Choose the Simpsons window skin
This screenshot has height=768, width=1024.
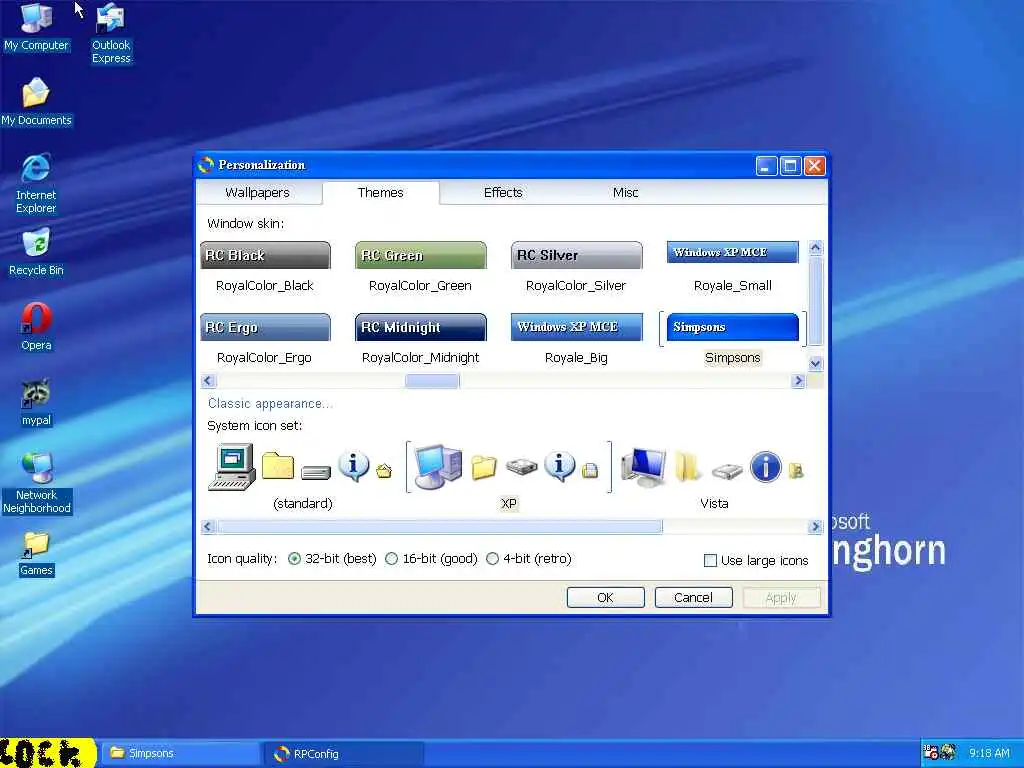coord(733,339)
